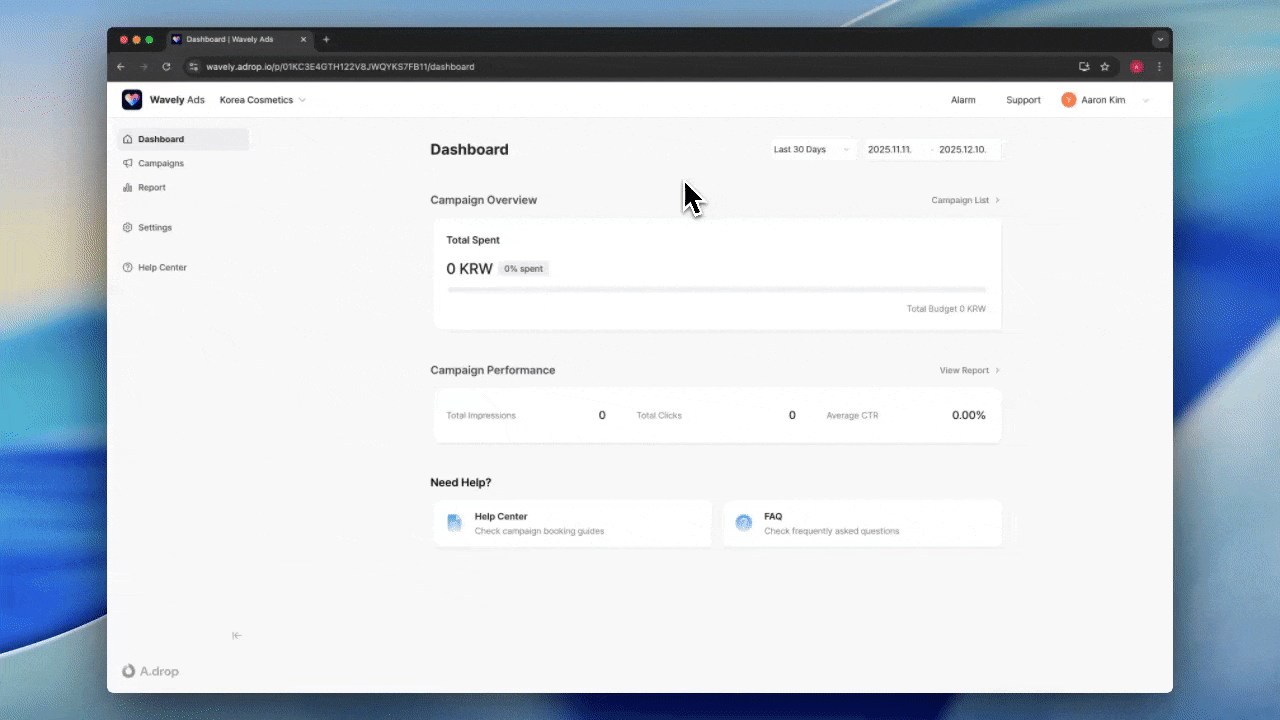Expand the Last 30 Days date range selector
The image size is (1280, 720).
[x=810, y=149]
